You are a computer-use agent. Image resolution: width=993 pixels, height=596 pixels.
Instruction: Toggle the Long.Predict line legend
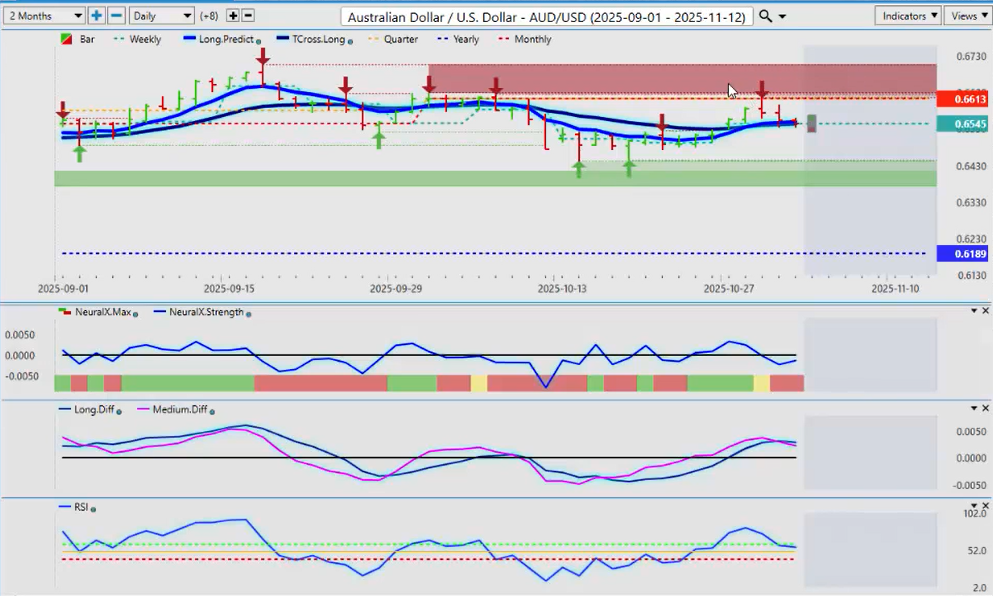point(224,39)
